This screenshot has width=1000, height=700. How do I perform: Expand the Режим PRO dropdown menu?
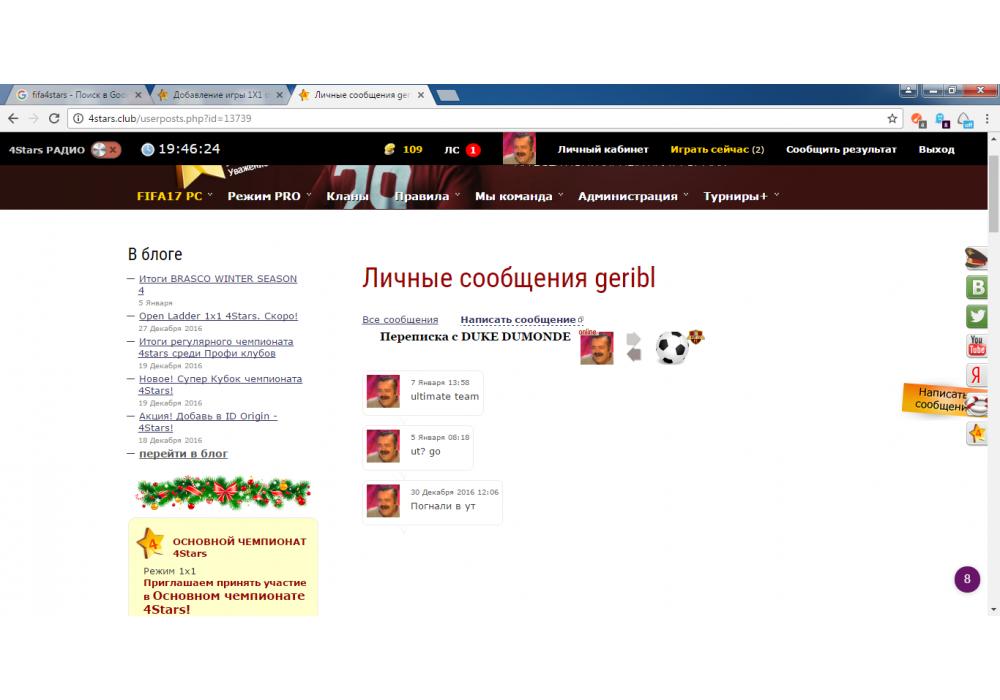268,196
